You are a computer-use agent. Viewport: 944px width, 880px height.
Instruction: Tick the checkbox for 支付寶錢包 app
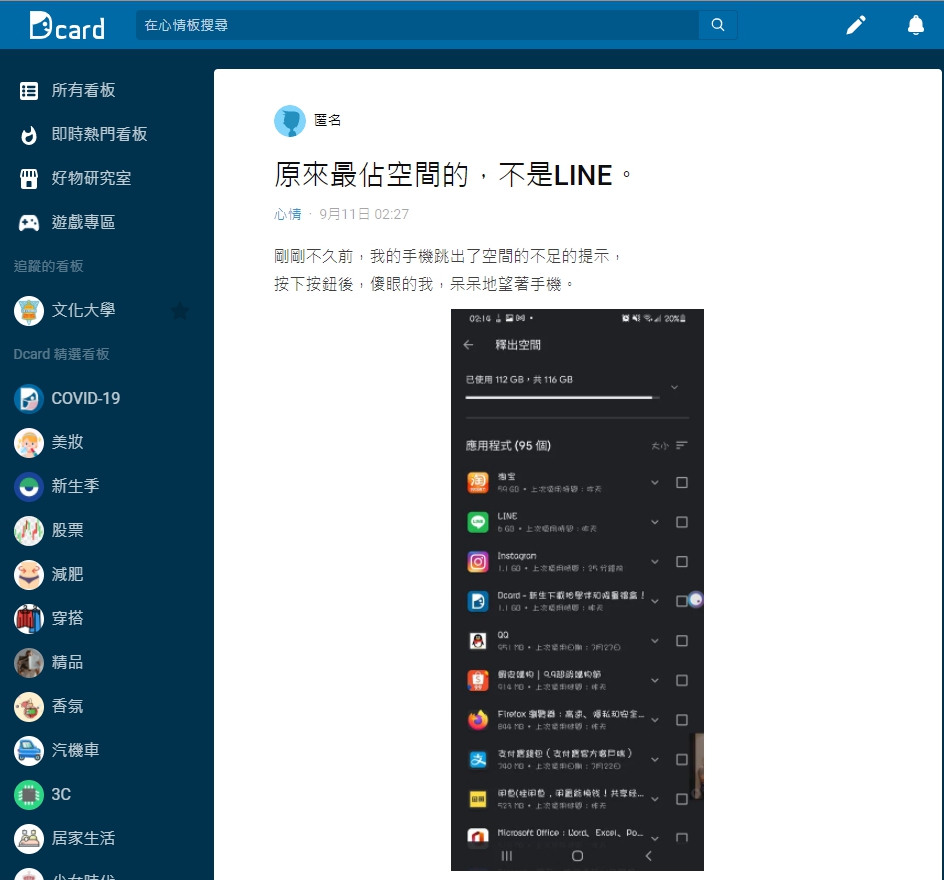(x=682, y=760)
